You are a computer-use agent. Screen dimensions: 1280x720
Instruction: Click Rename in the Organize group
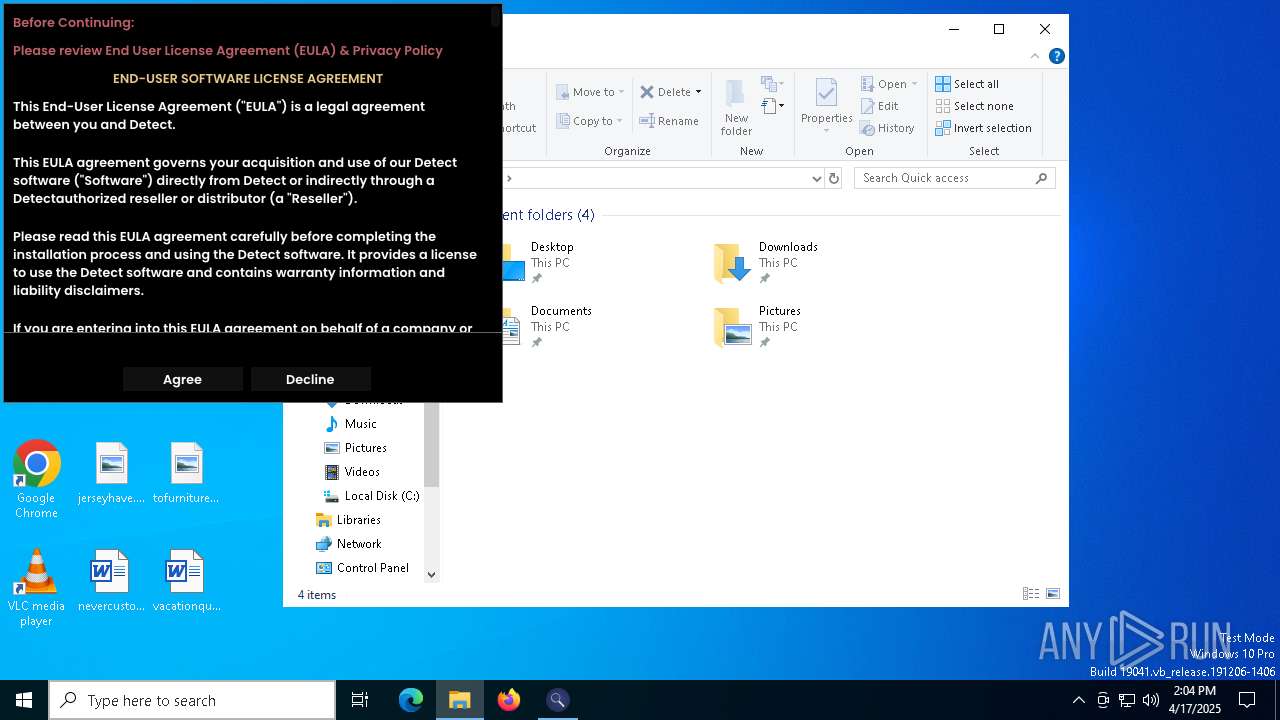click(670, 121)
